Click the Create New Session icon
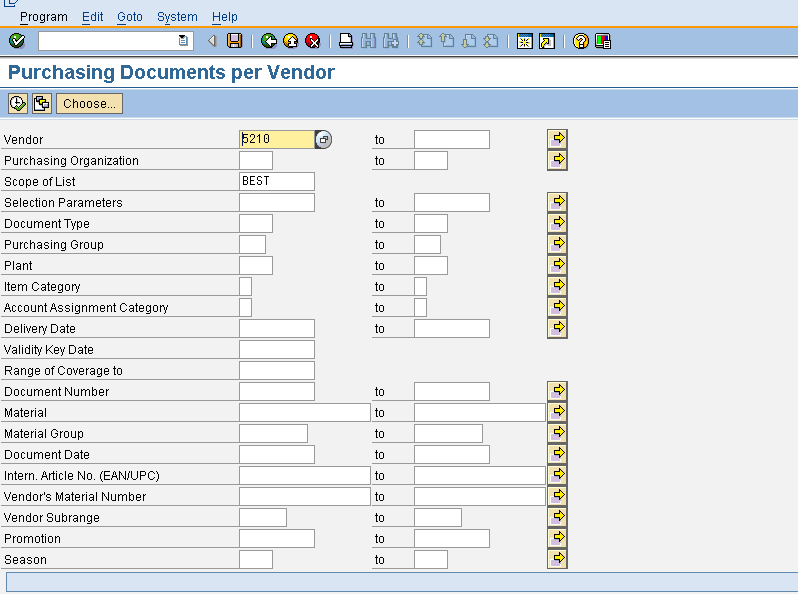The image size is (798, 594). click(x=525, y=41)
